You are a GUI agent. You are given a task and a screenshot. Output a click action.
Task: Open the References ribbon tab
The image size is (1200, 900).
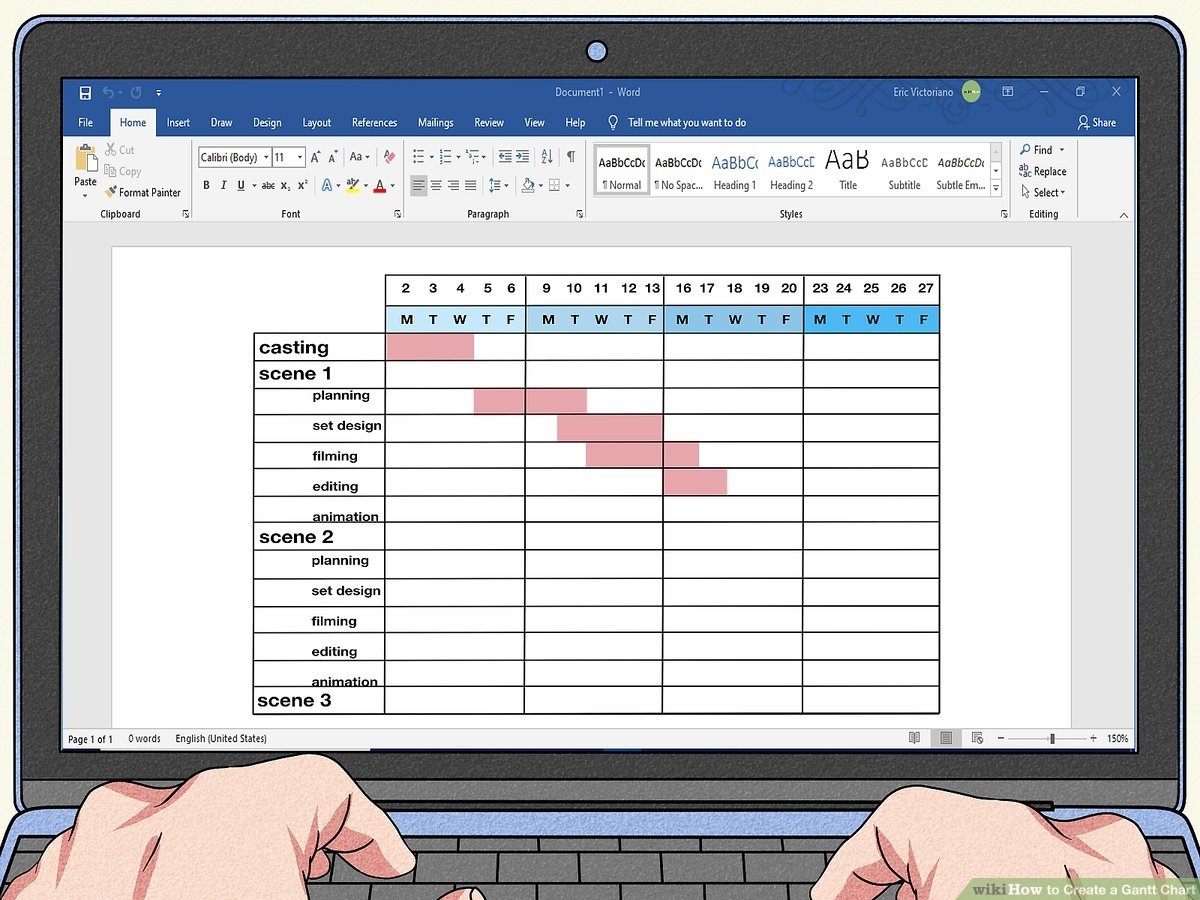click(x=374, y=122)
